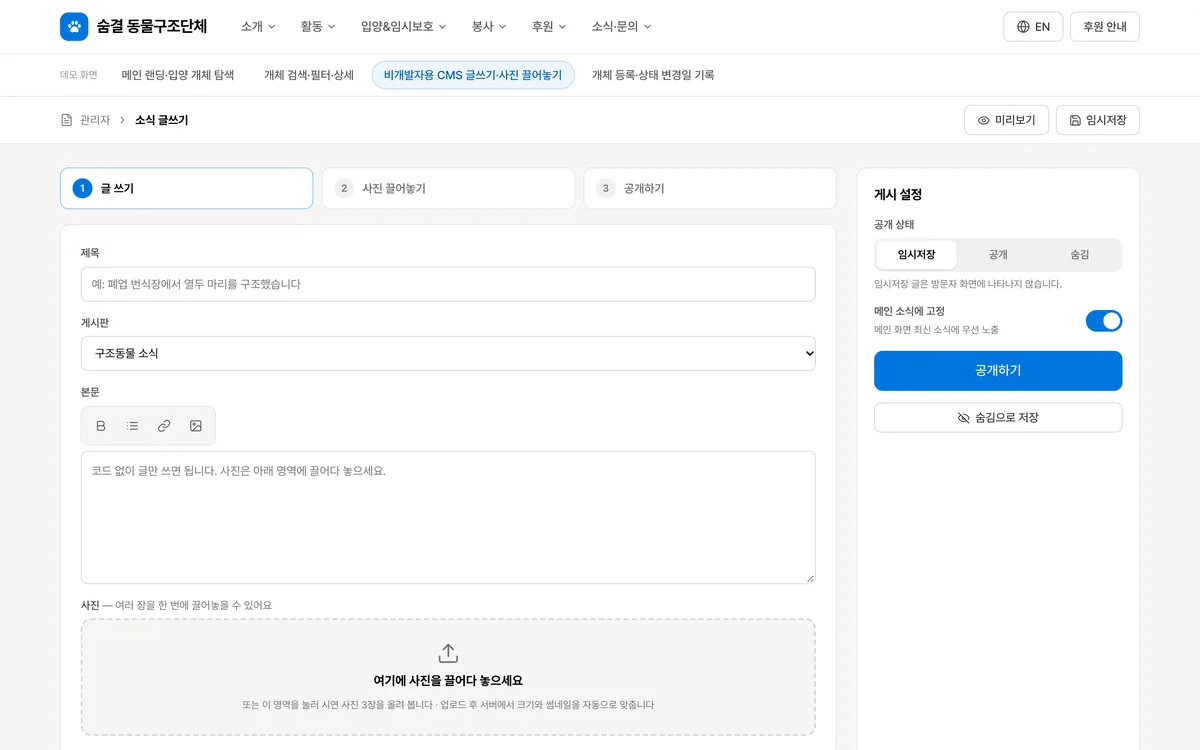Select 비개발자용 CMS 글쓰기 tab
The image size is (1200, 750).
[473, 75]
